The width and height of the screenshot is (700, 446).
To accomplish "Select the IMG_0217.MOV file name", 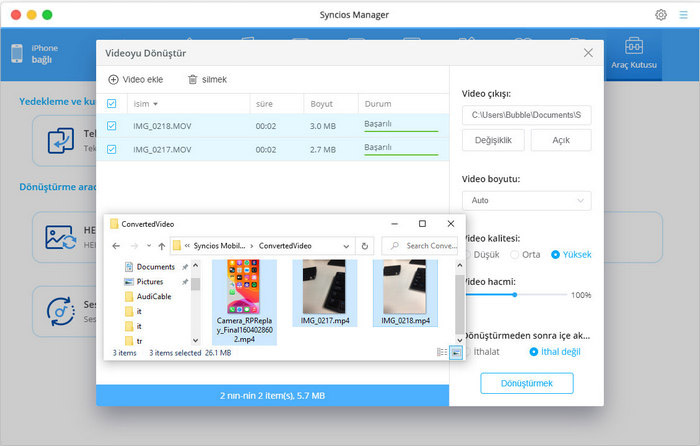I will [x=162, y=150].
